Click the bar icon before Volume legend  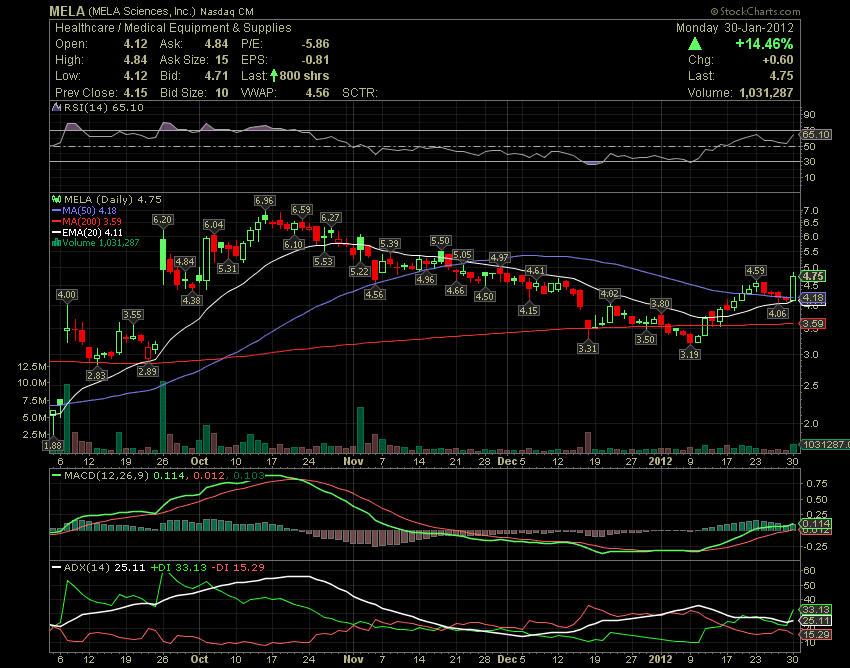56,242
